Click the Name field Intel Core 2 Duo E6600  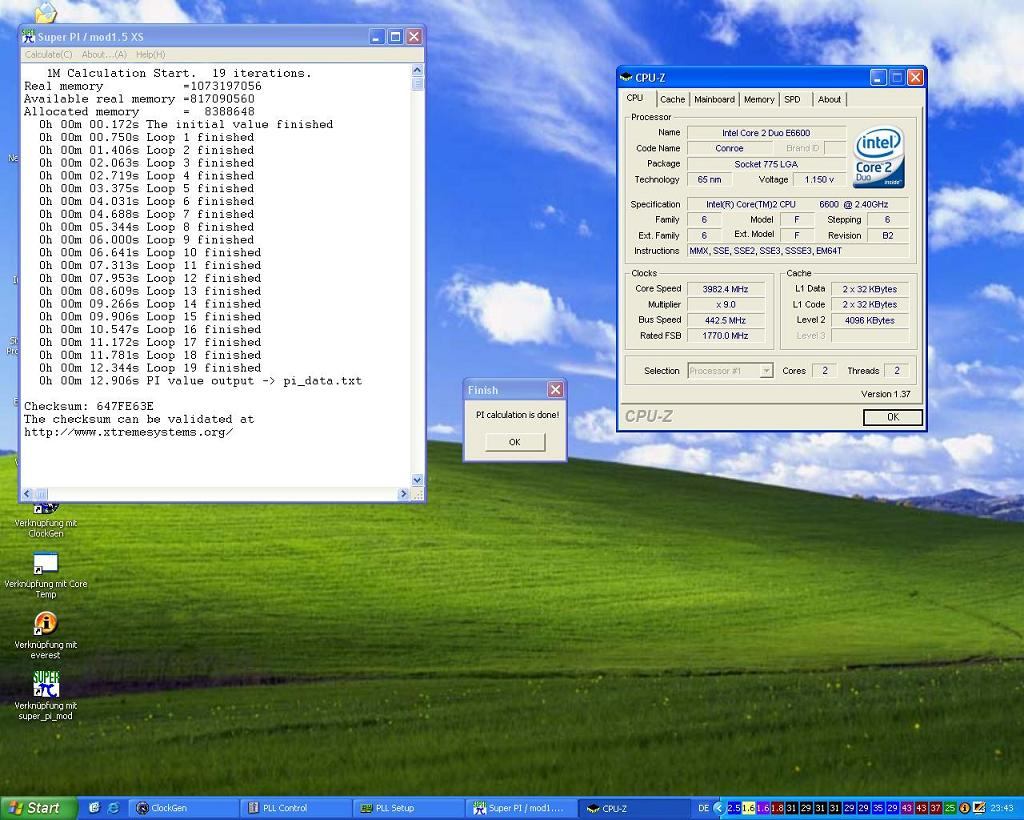766,133
